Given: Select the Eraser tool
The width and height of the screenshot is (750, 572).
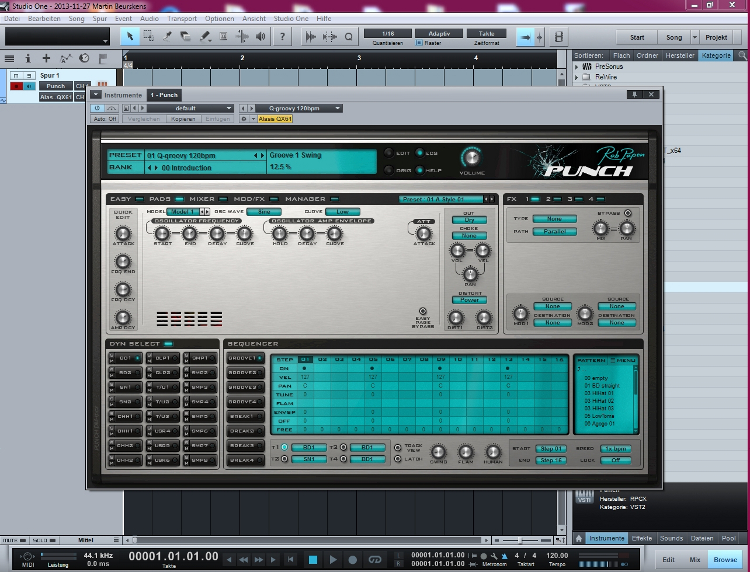Looking at the screenshot, I should 186,36.
